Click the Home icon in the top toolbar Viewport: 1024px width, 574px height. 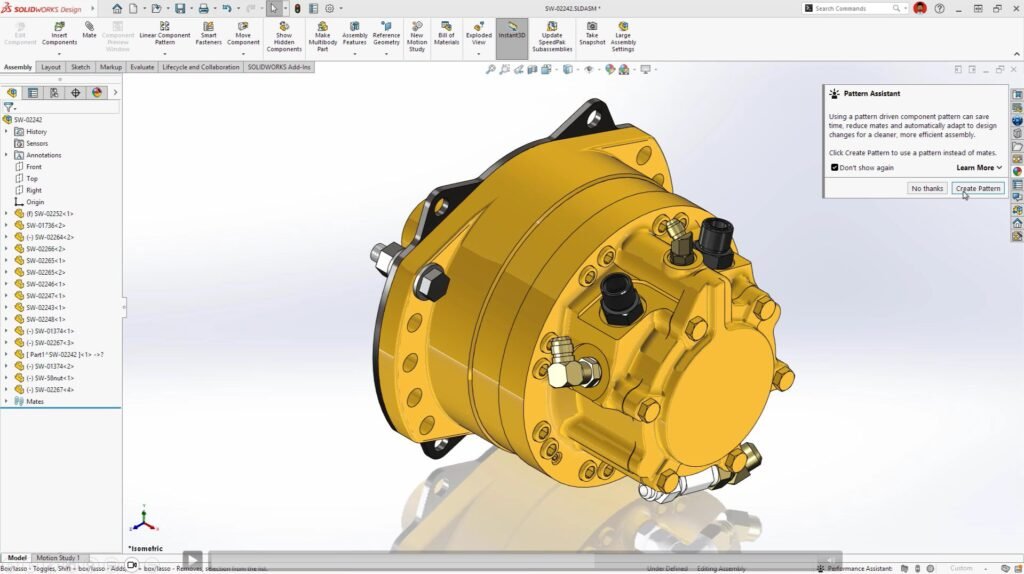point(117,8)
